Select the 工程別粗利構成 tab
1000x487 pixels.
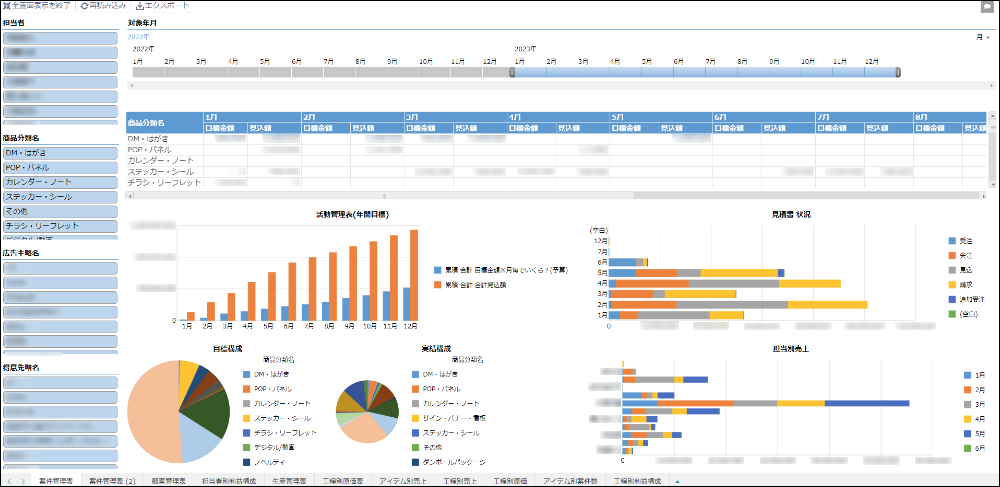tap(637, 481)
